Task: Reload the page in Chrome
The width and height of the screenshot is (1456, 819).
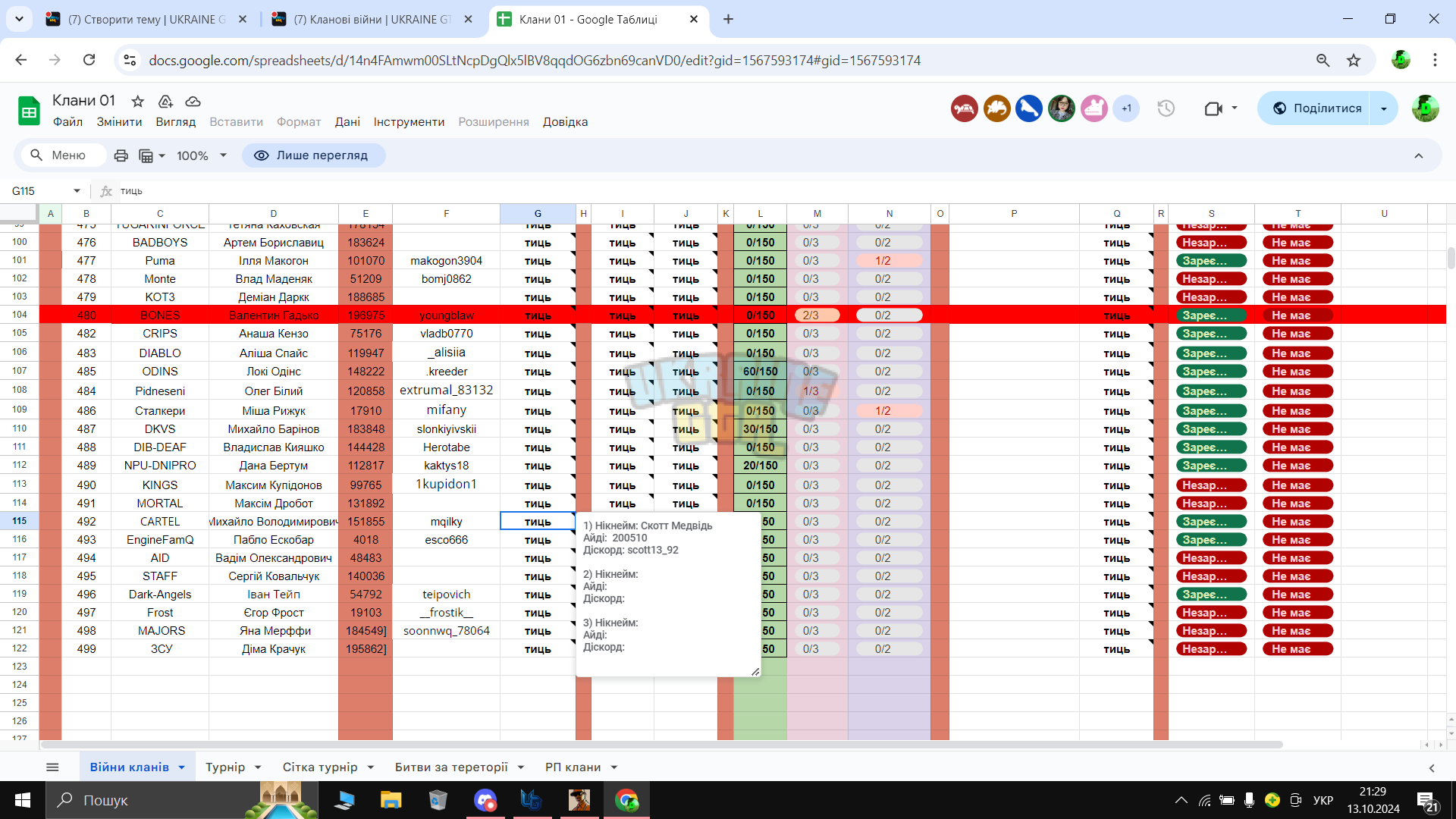Action: [89, 60]
